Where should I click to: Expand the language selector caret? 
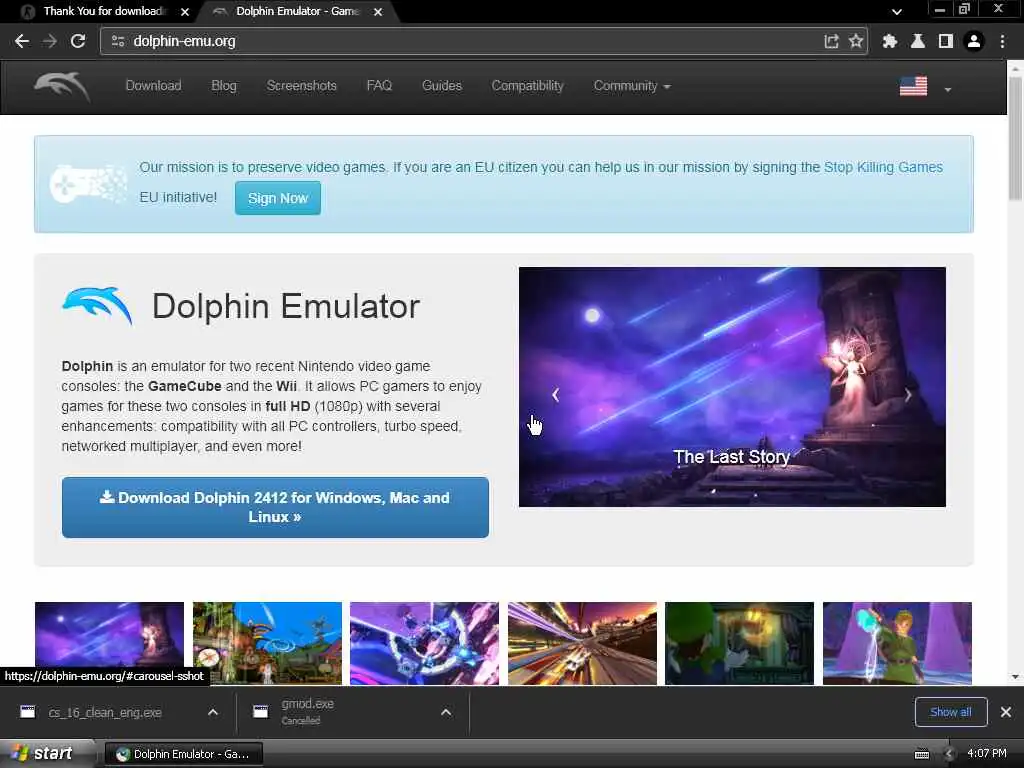coord(948,89)
